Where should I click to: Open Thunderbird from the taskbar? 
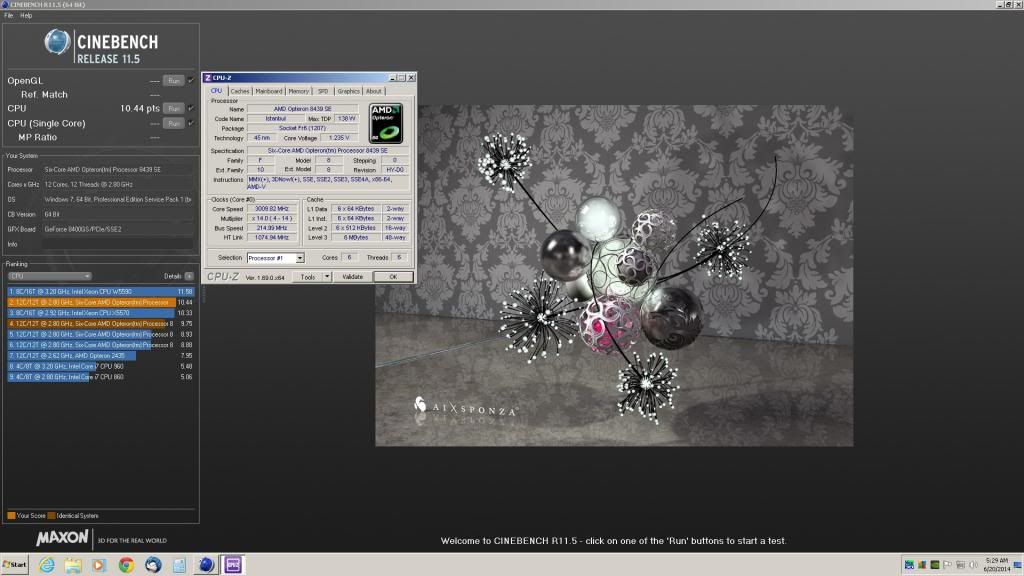coord(152,565)
